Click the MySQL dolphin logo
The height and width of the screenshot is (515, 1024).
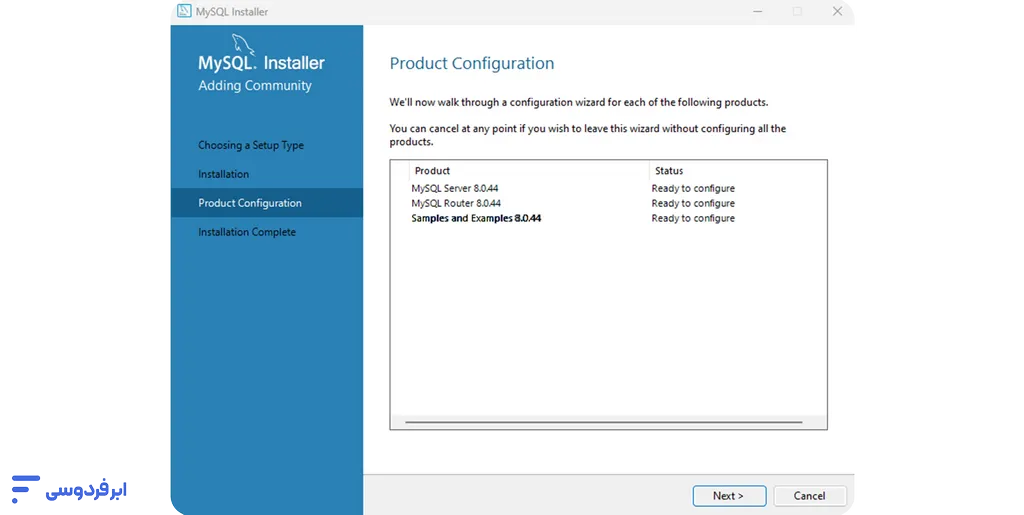pos(243,45)
